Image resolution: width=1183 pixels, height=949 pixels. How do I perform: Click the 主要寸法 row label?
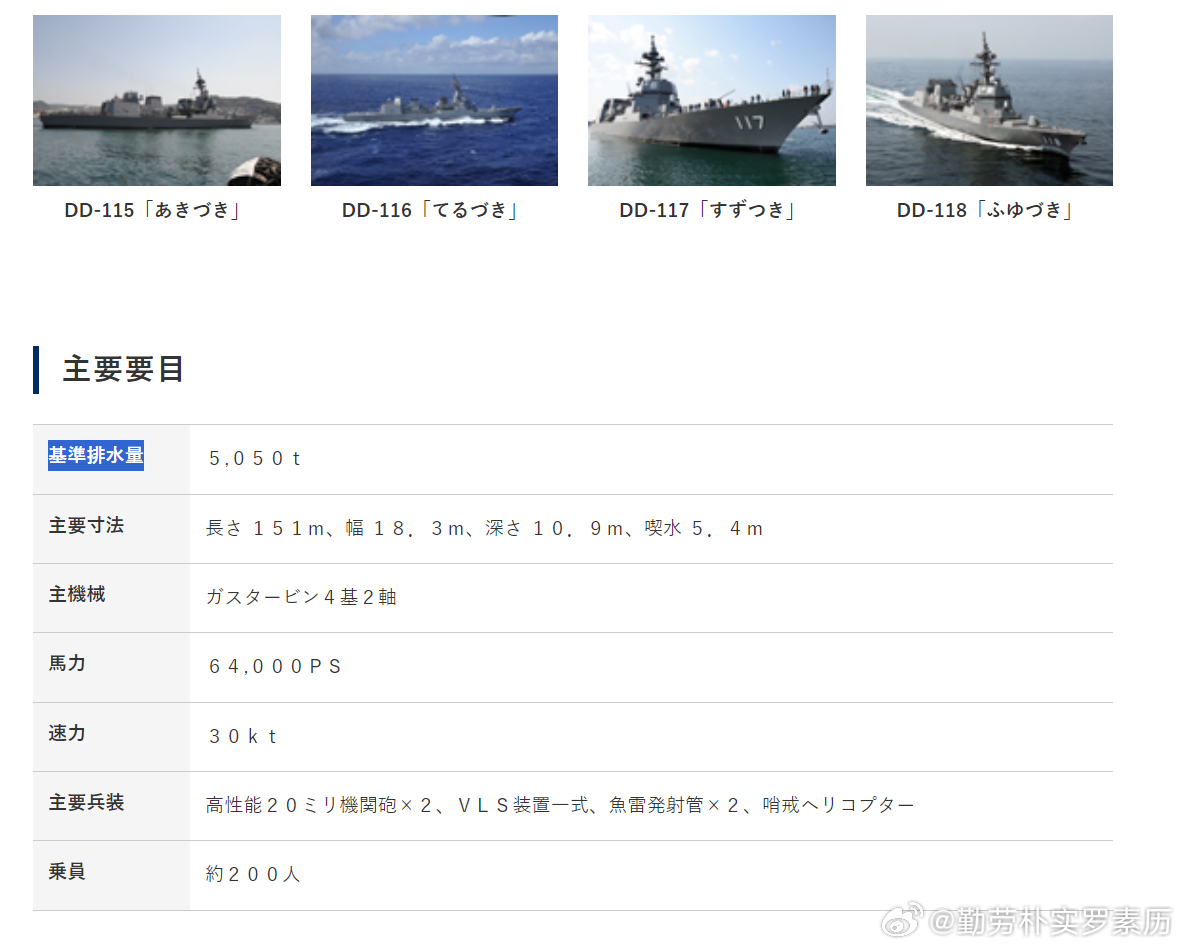point(86,525)
